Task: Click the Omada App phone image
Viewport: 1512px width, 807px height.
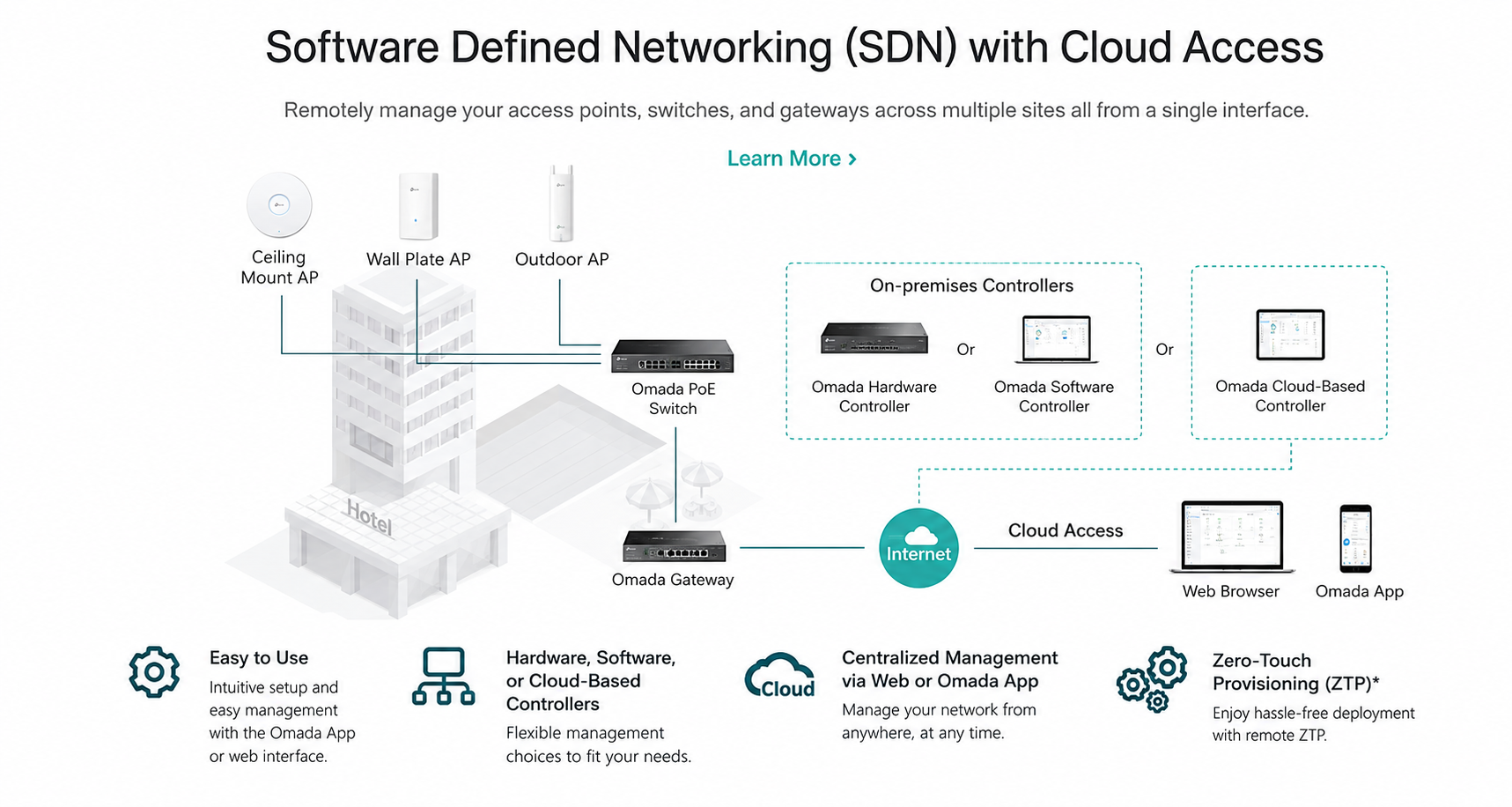Action: pos(1356,538)
